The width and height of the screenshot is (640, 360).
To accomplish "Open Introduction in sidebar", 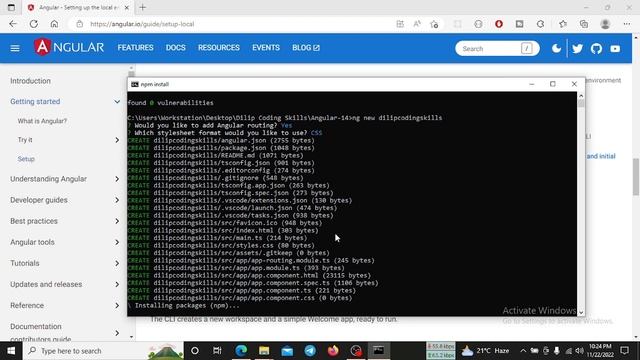I will click(31, 81).
